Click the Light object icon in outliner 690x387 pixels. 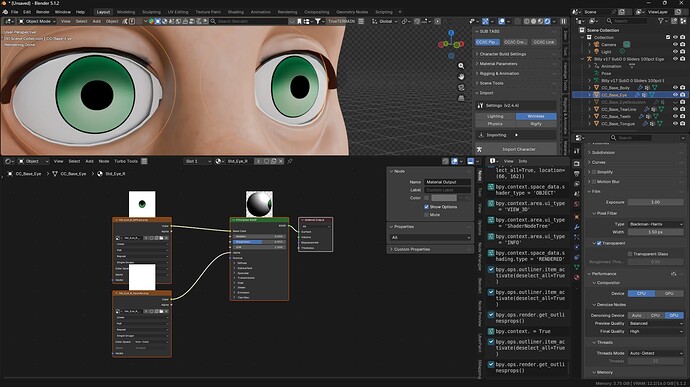click(597, 52)
